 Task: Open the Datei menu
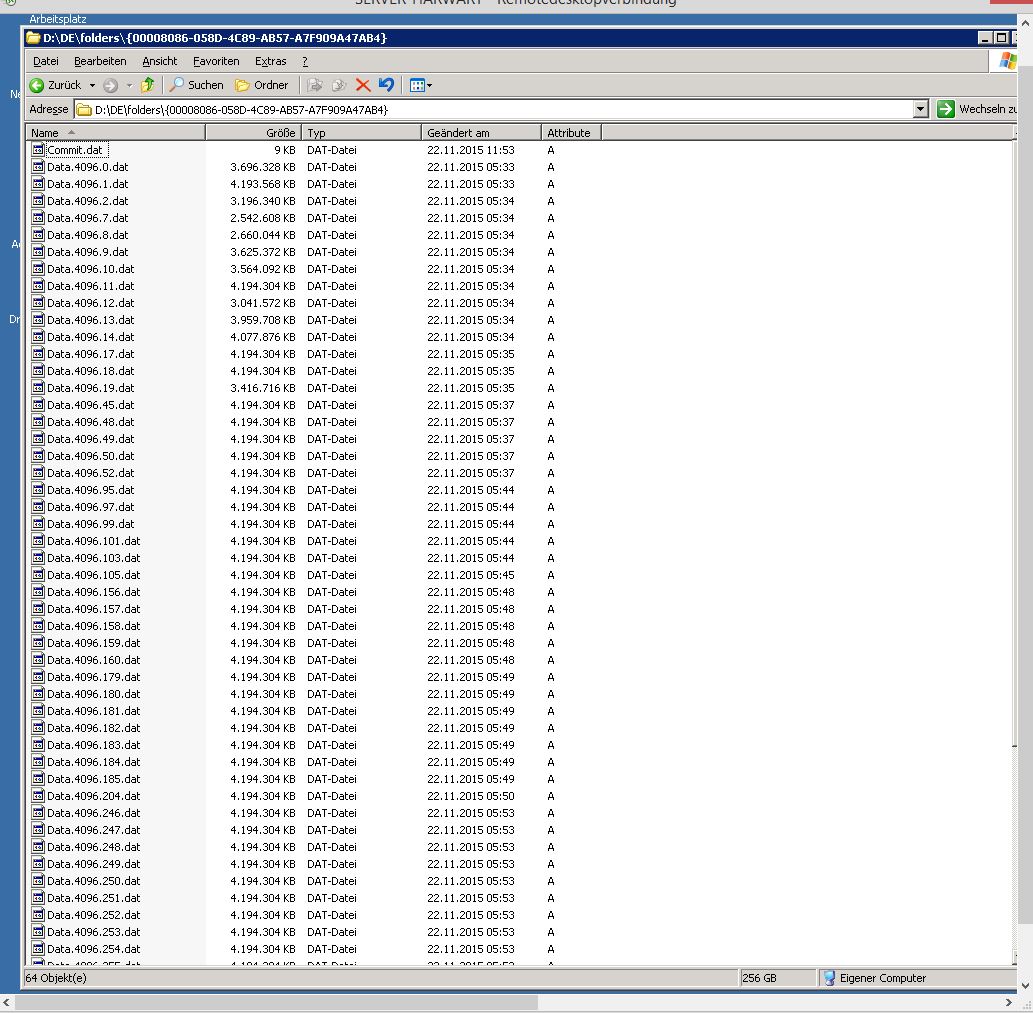tap(46, 61)
